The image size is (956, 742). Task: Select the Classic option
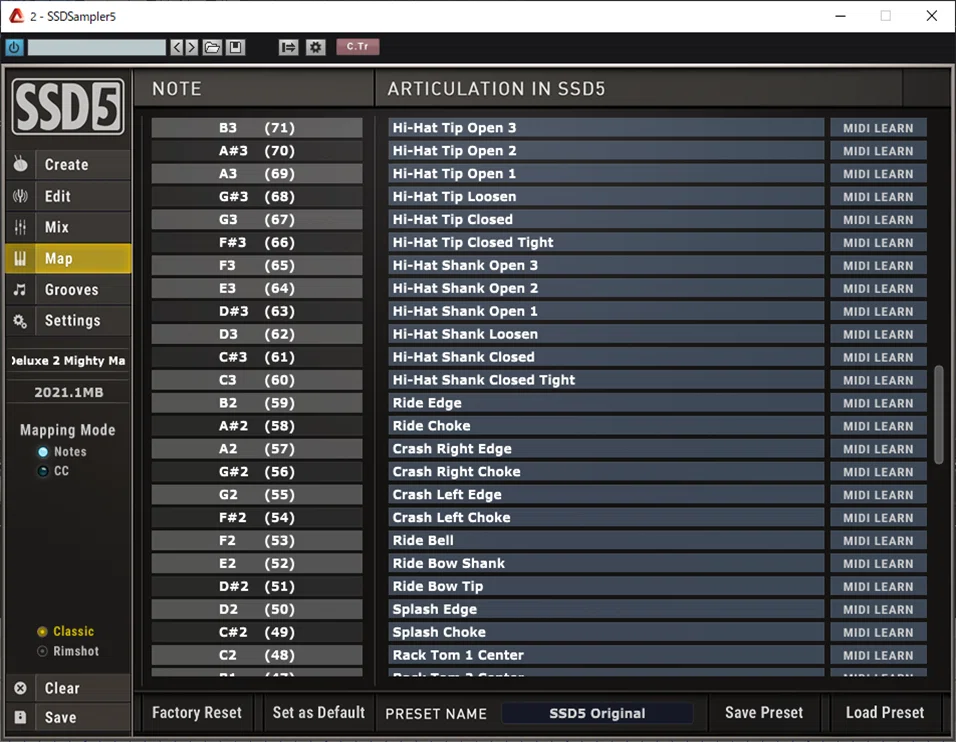[66, 631]
